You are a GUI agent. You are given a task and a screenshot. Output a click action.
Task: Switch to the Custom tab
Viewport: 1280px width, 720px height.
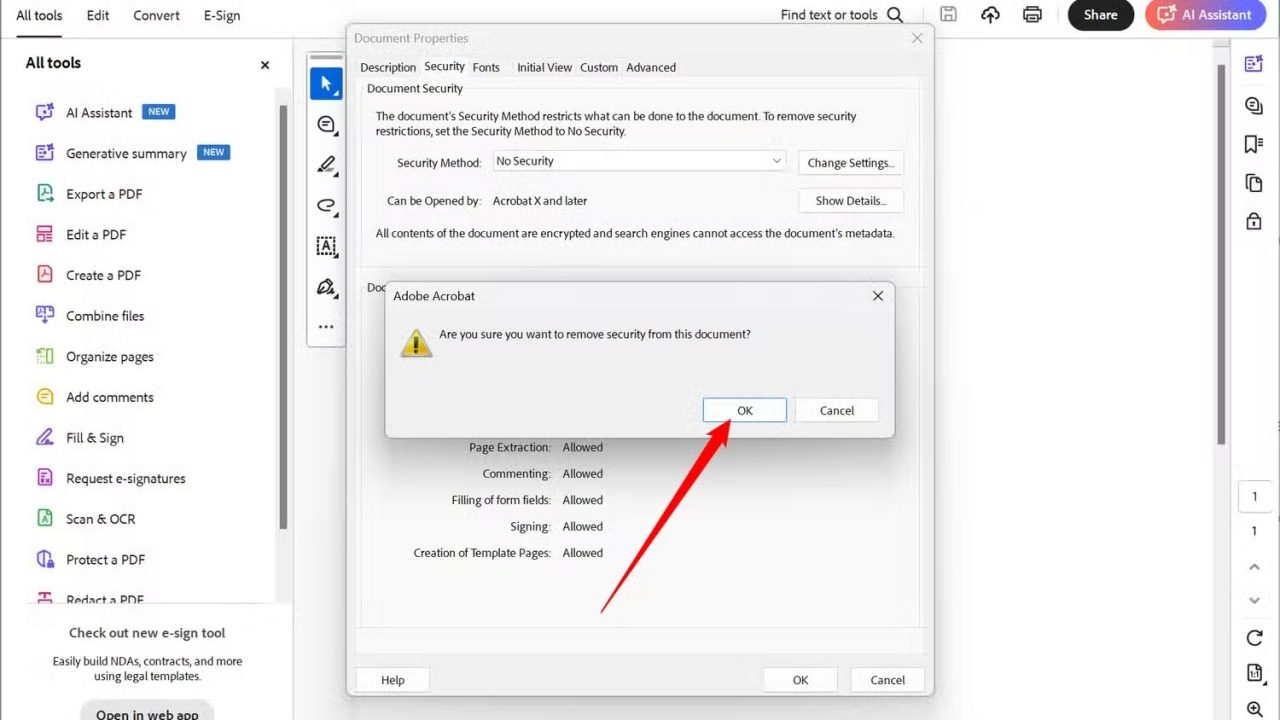coord(599,67)
